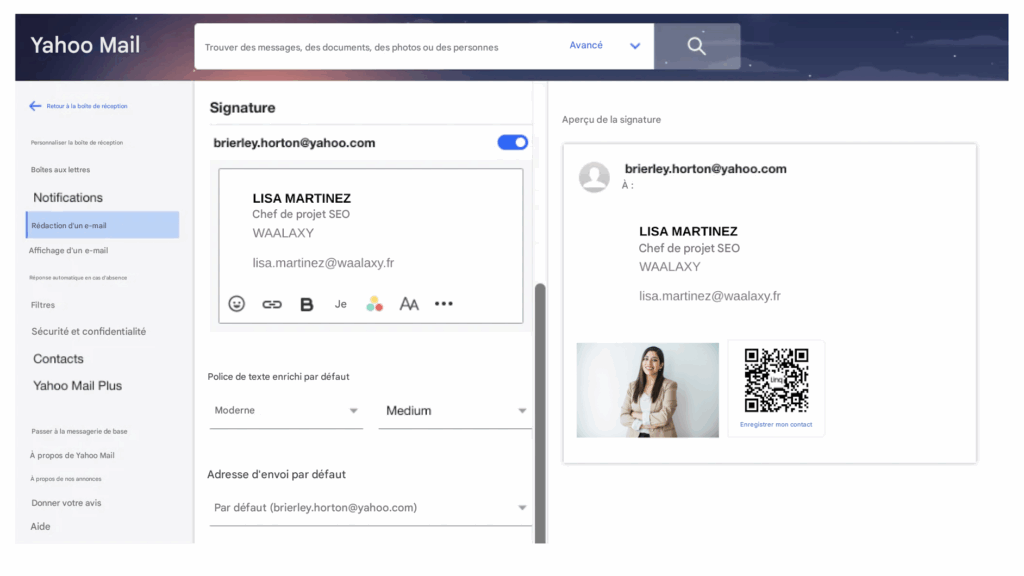The height and width of the screenshot is (576, 1024).
Task: Open the Medium font size dropdown
Action: point(455,411)
